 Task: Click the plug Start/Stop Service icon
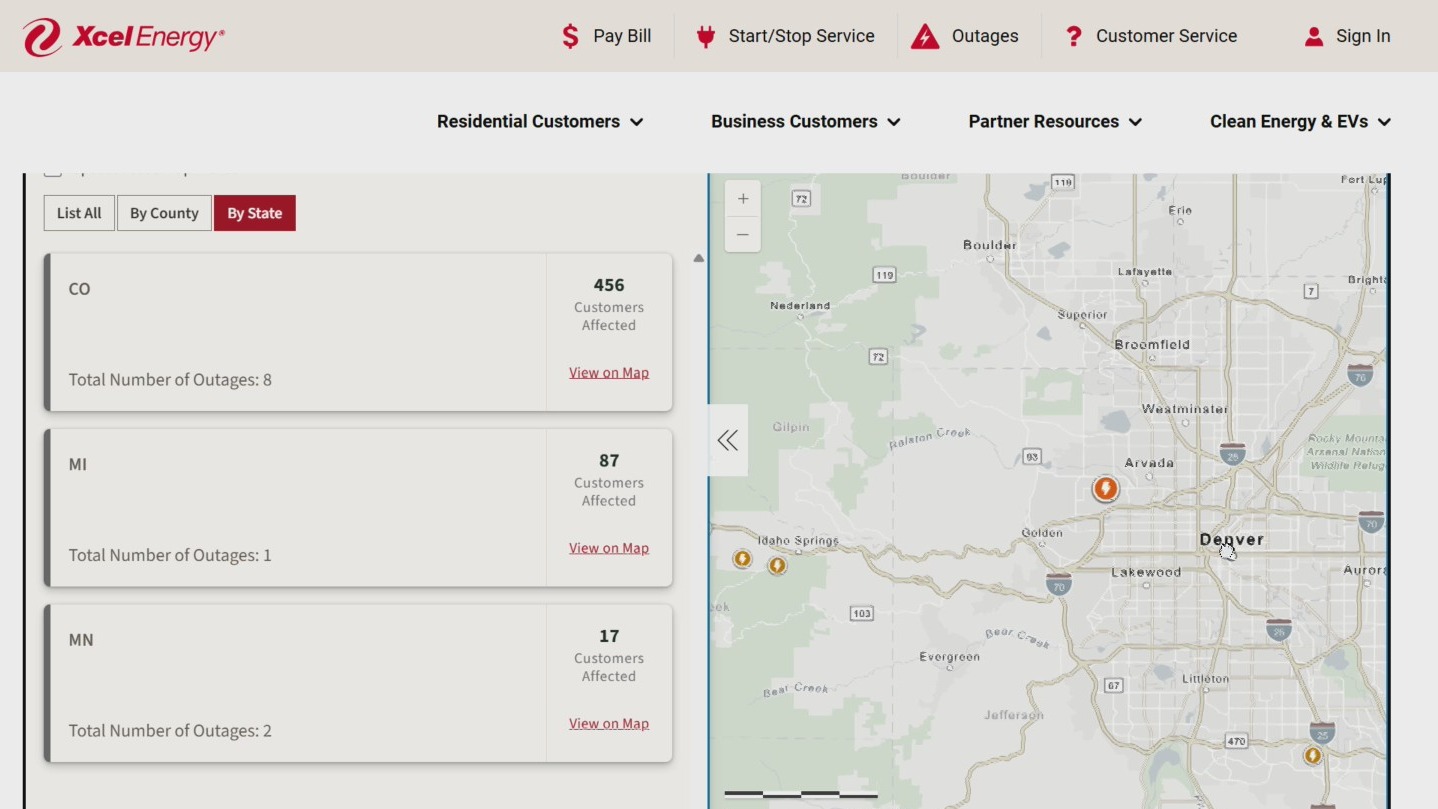coord(706,37)
